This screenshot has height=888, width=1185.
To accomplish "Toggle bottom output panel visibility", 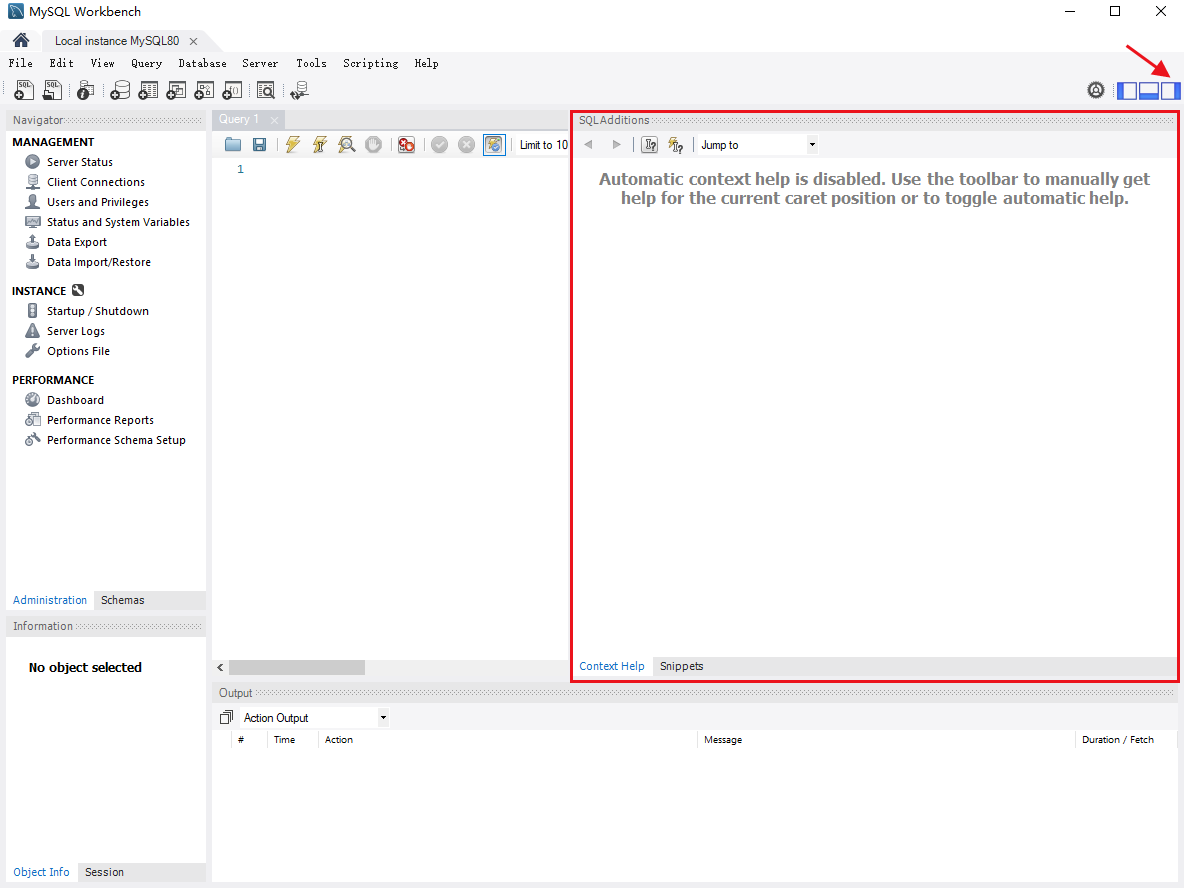I will [1149, 91].
